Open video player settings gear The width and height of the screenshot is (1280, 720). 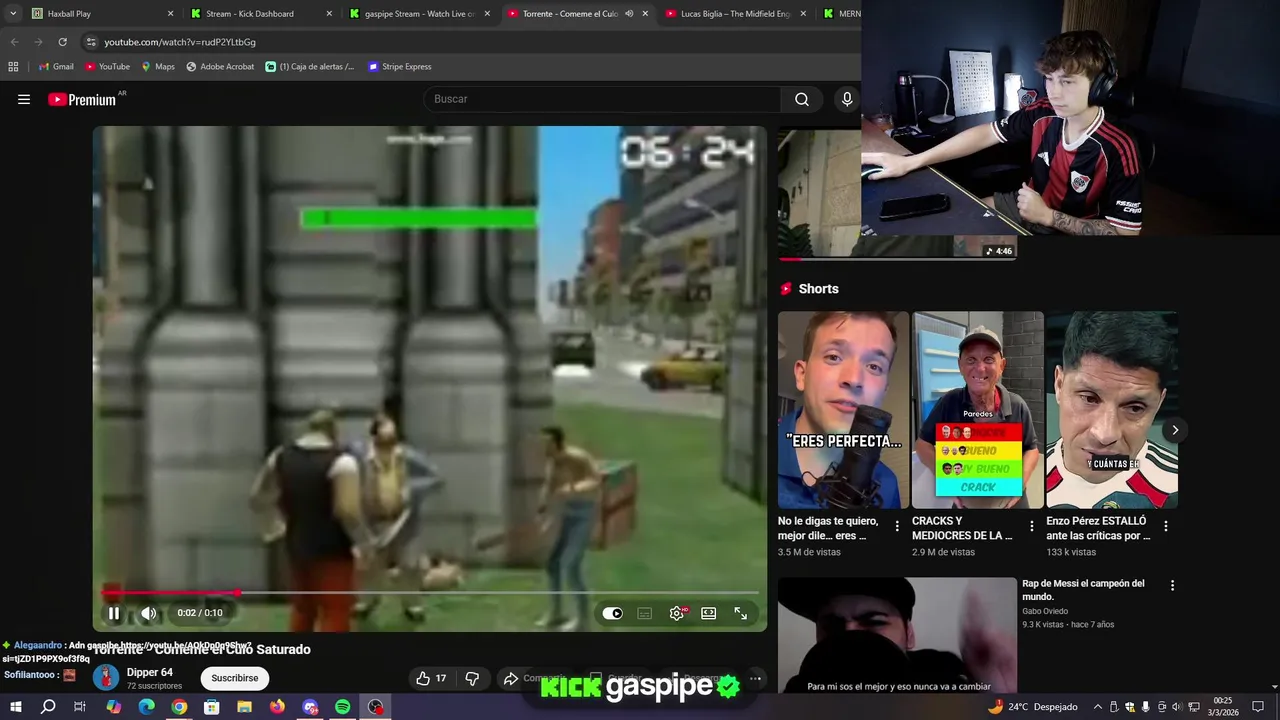(677, 613)
